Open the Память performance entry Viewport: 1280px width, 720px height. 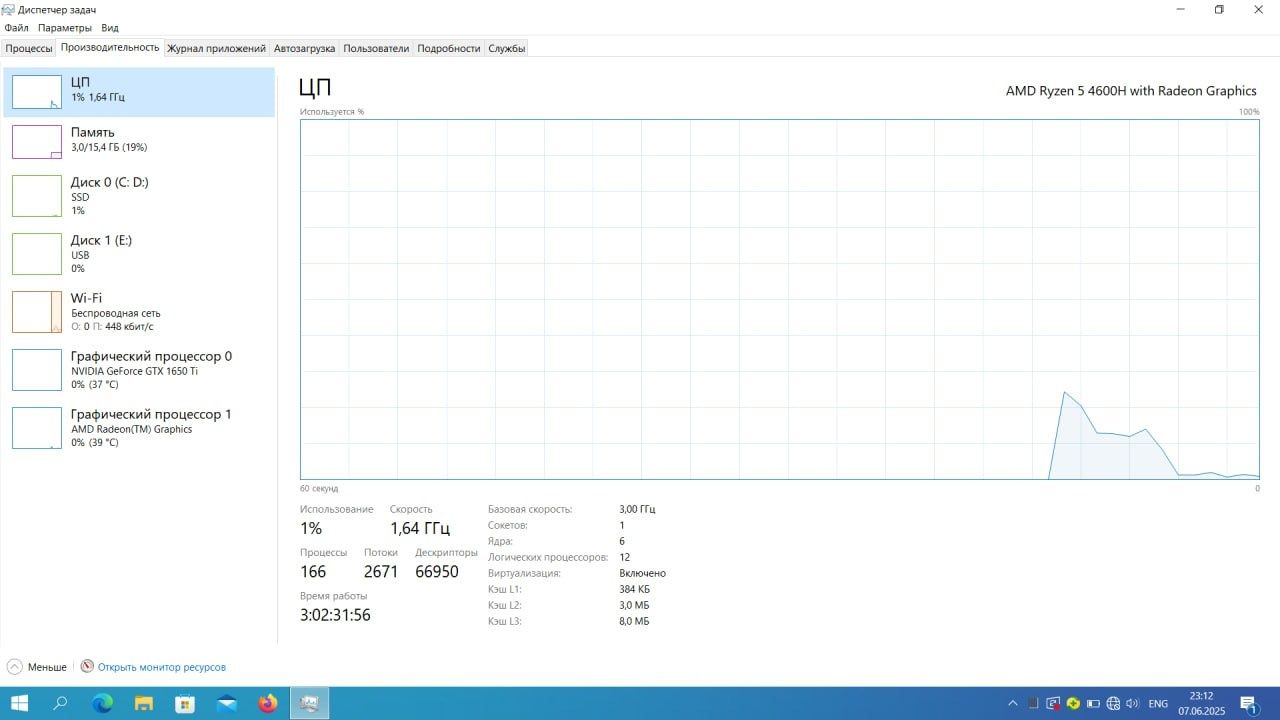(x=139, y=141)
